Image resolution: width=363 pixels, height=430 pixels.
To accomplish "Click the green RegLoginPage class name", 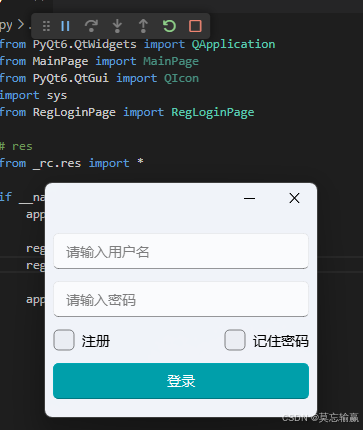I will pyautogui.click(x=213, y=112).
